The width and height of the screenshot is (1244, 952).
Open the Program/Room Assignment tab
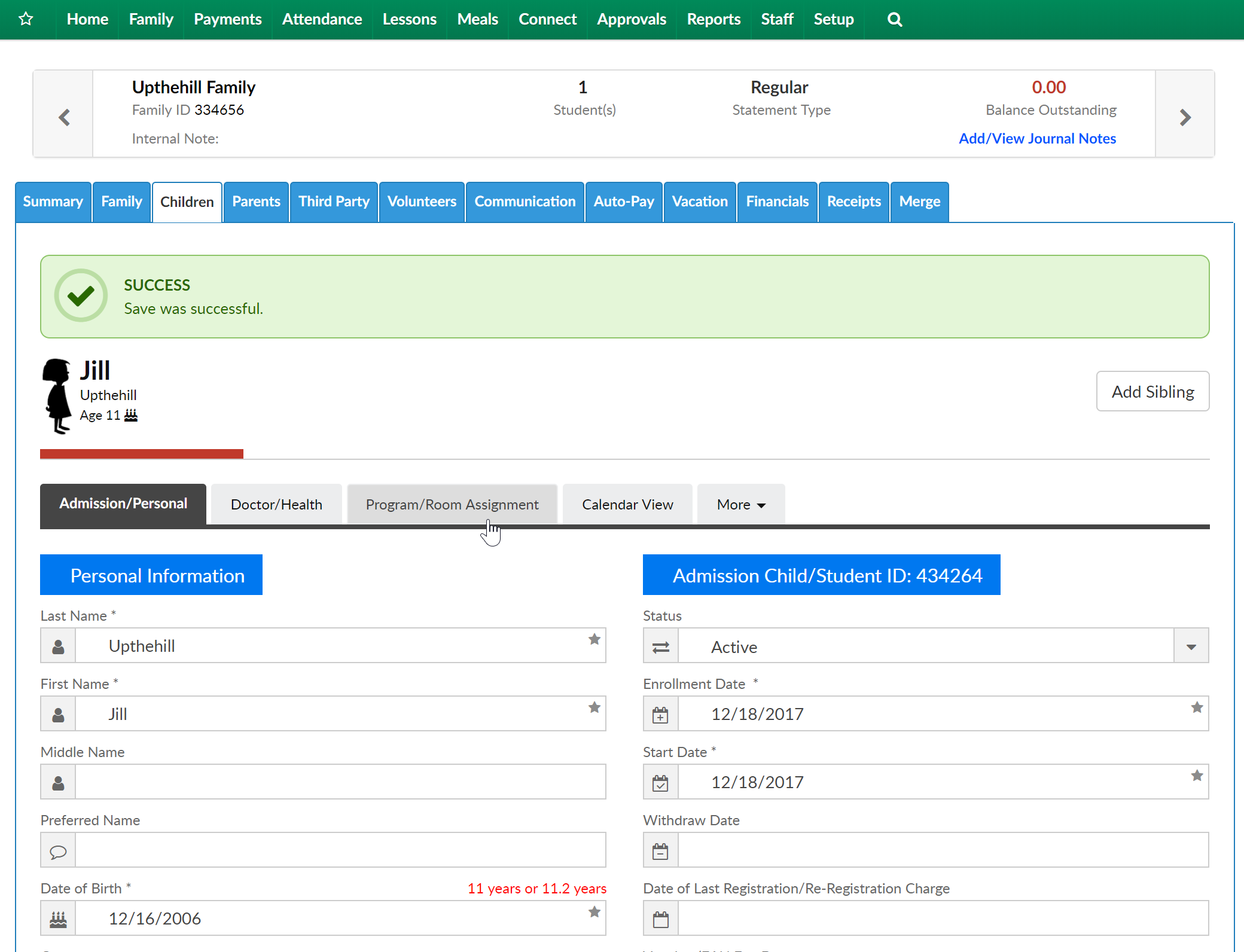(x=452, y=505)
